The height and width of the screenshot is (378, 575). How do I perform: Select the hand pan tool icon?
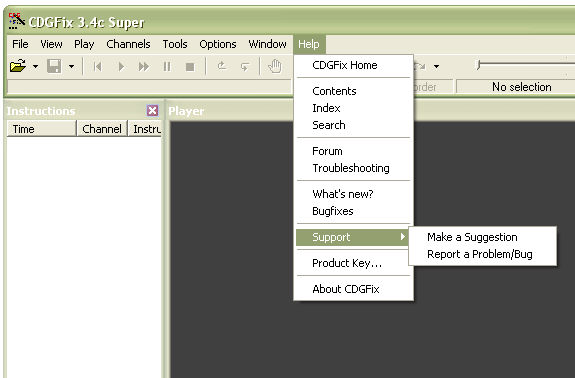coord(275,66)
